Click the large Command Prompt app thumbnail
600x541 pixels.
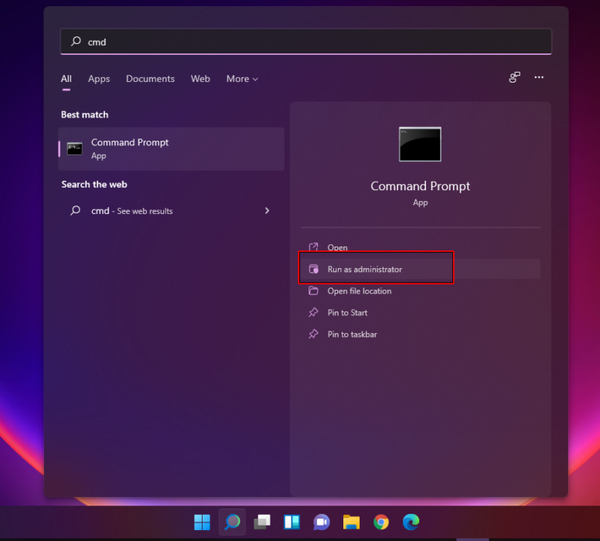click(420, 144)
